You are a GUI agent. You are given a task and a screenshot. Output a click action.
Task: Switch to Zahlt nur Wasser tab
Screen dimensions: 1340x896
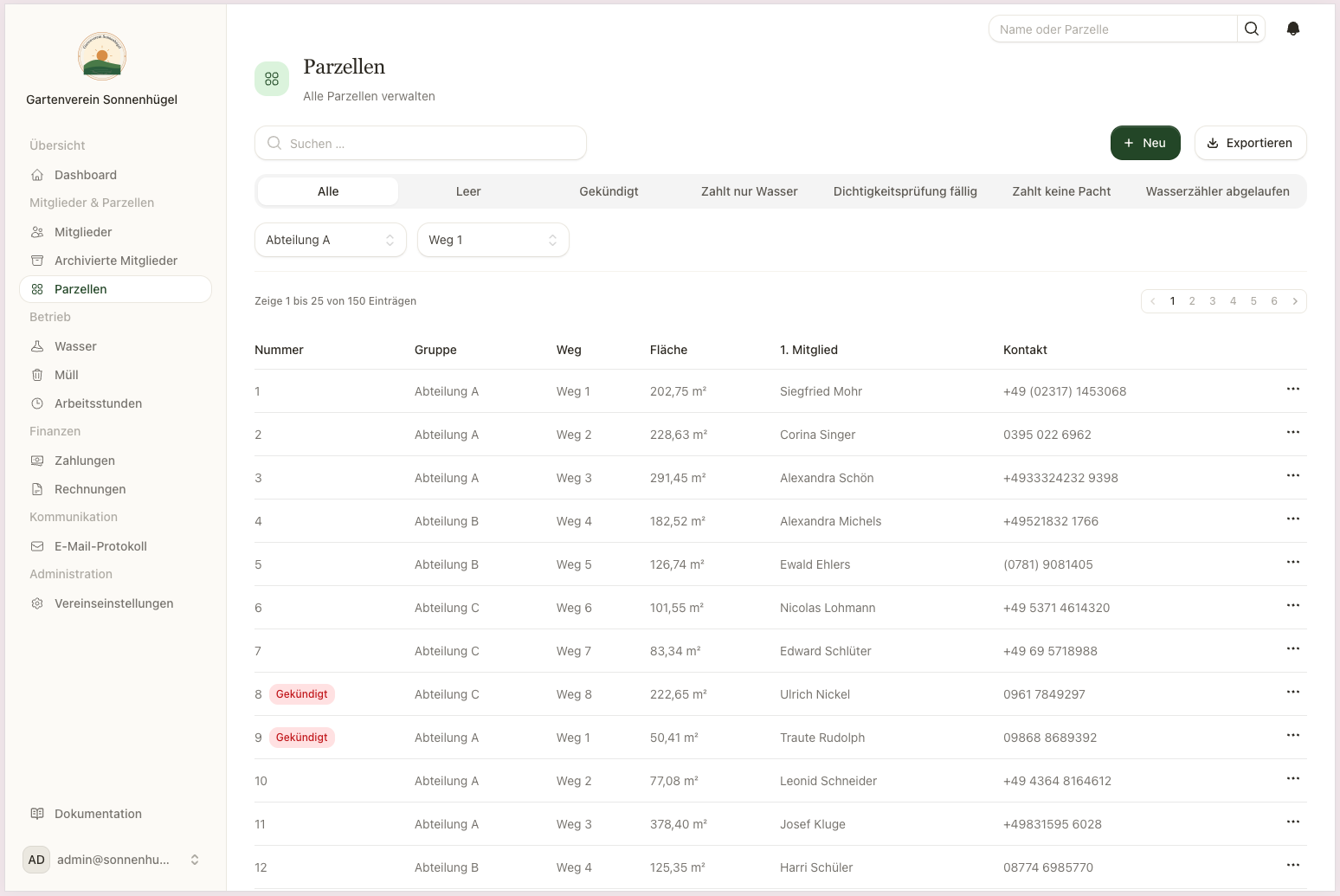tap(750, 191)
